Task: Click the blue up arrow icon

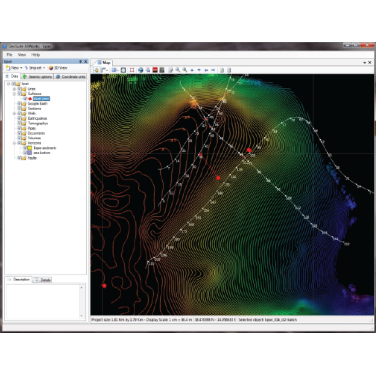Action: click(x=192, y=70)
